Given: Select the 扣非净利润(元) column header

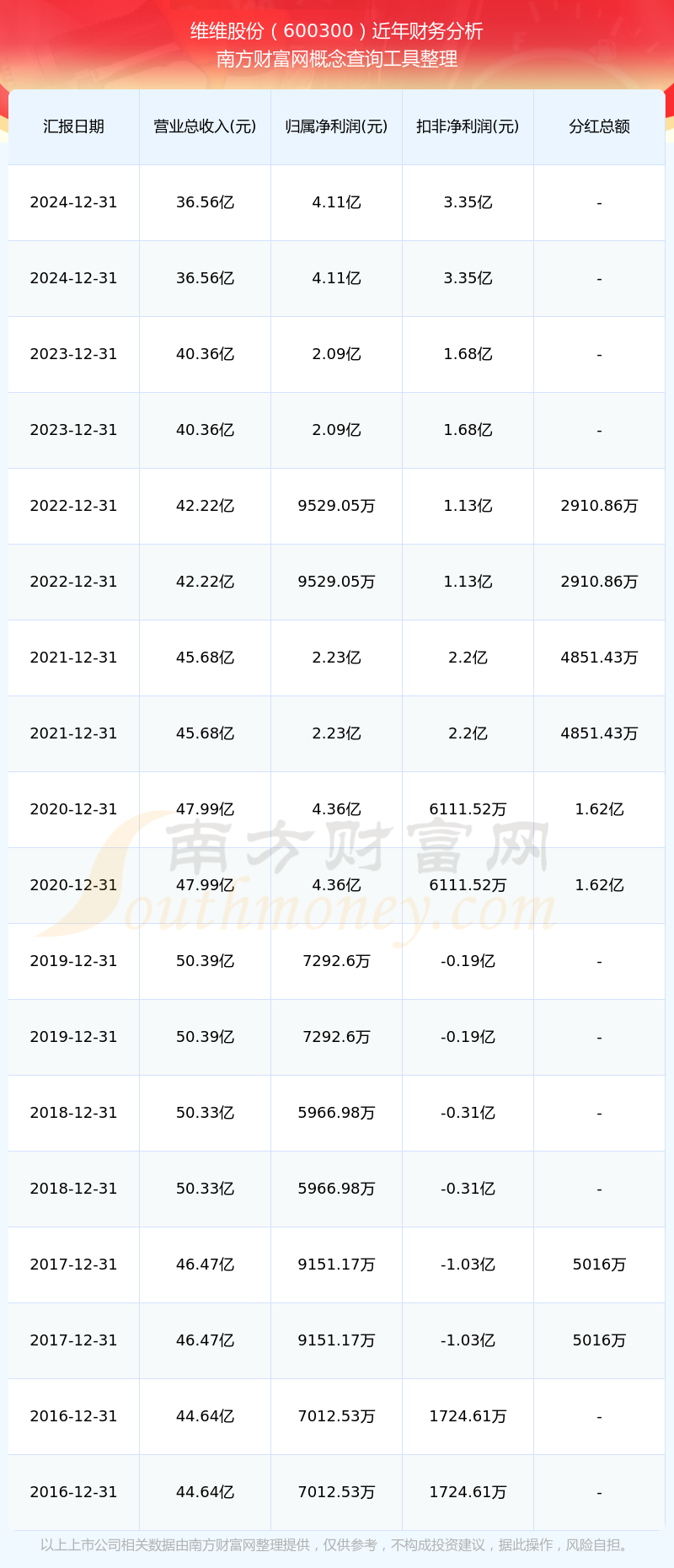Looking at the screenshot, I should [x=468, y=126].
